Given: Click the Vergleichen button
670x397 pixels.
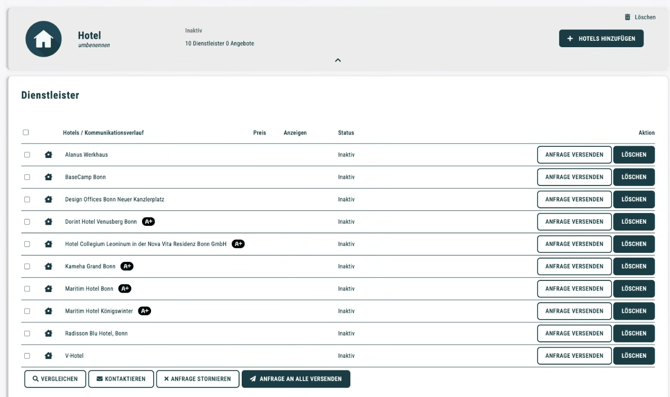Looking at the screenshot, I should 55,379.
